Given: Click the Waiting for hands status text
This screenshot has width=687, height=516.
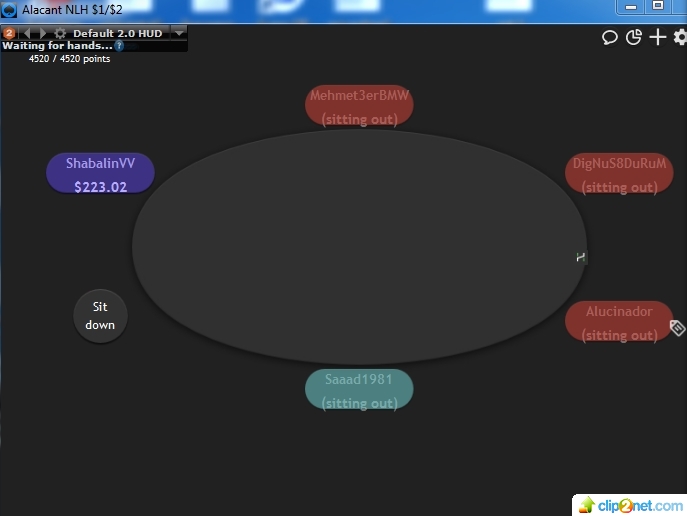Looking at the screenshot, I should 57,46.
